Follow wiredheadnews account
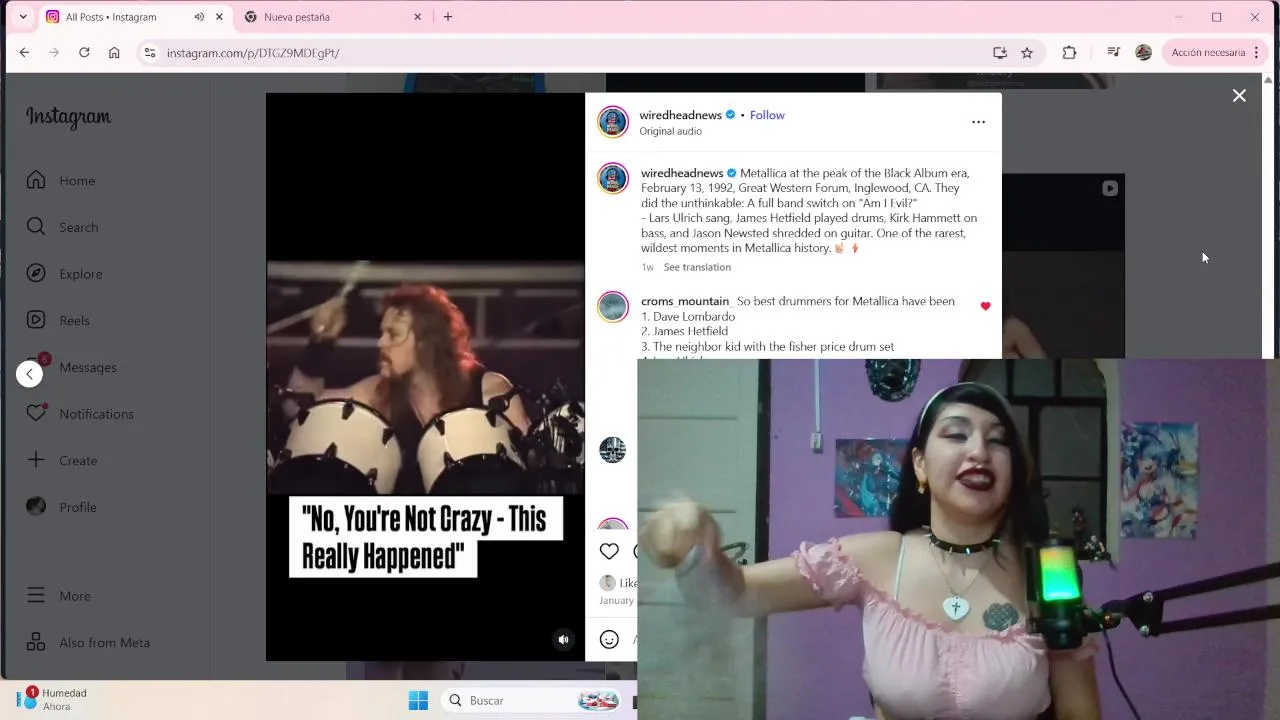 (x=767, y=115)
